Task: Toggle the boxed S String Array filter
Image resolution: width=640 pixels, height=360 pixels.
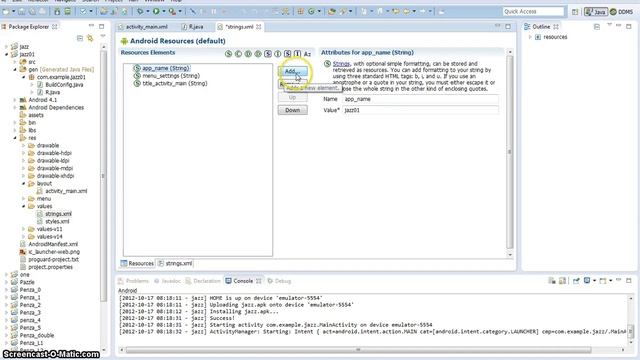Action: click(x=287, y=53)
